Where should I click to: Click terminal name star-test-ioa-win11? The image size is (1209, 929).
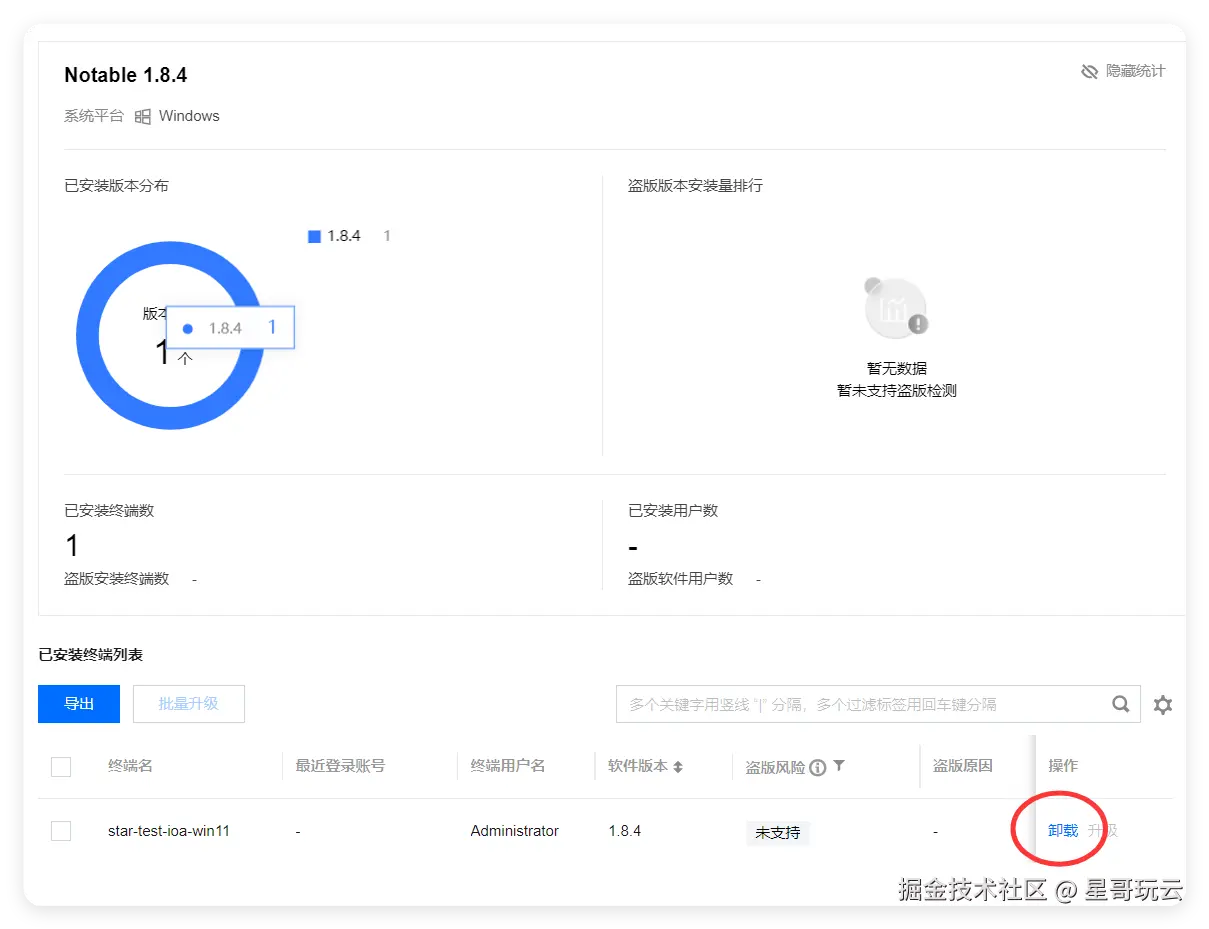169,831
